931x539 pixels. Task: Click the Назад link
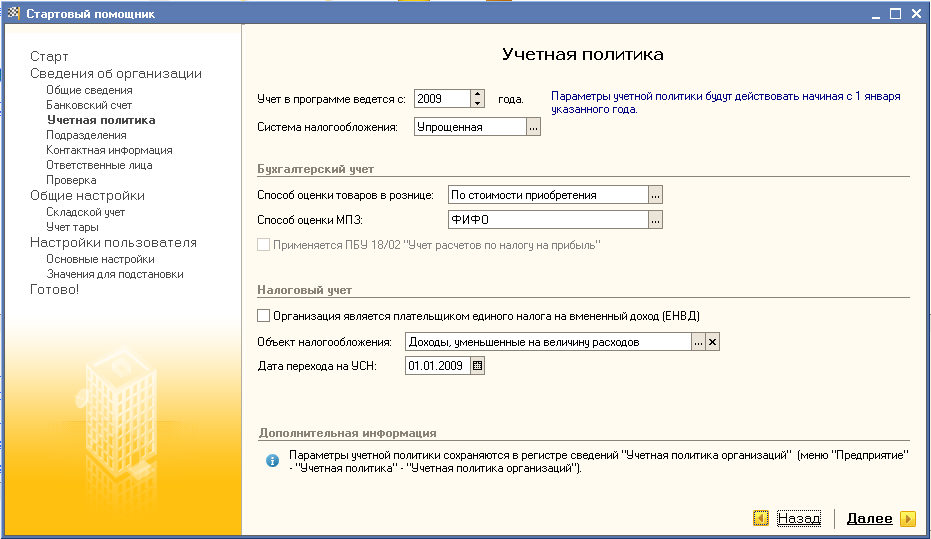point(798,518)
